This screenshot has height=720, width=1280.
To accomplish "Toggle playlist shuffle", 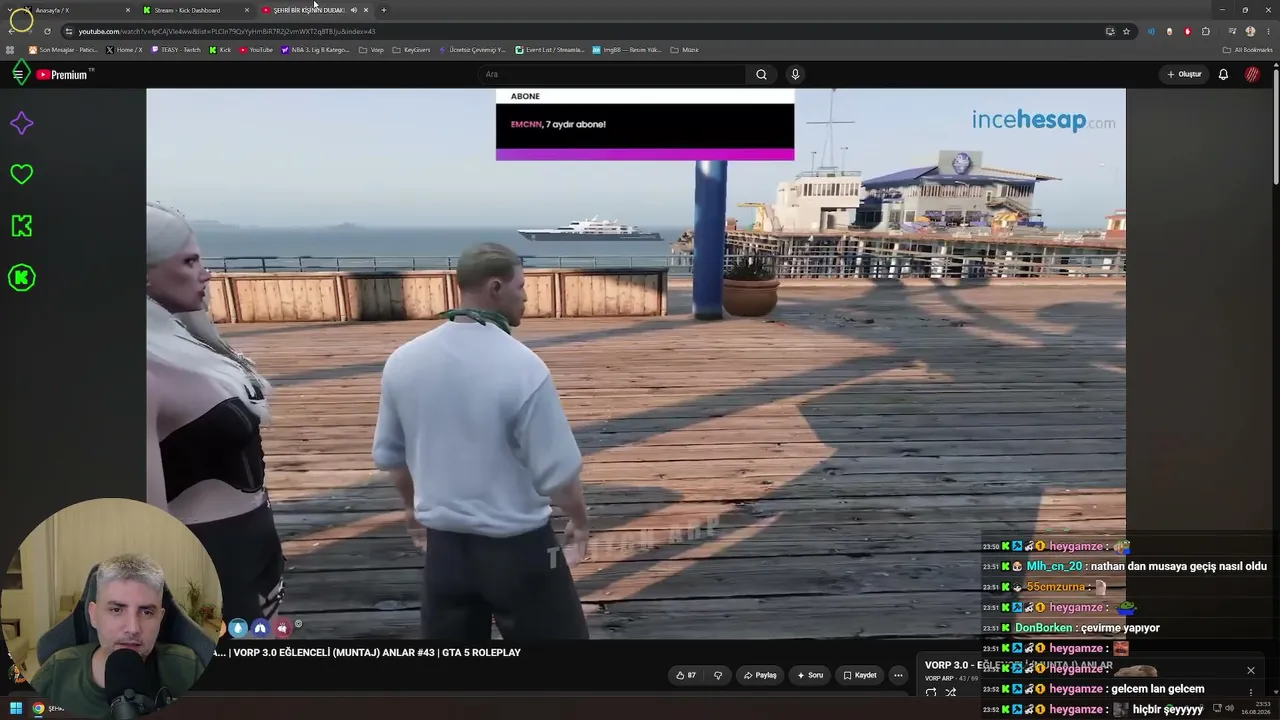I will 951,692.
